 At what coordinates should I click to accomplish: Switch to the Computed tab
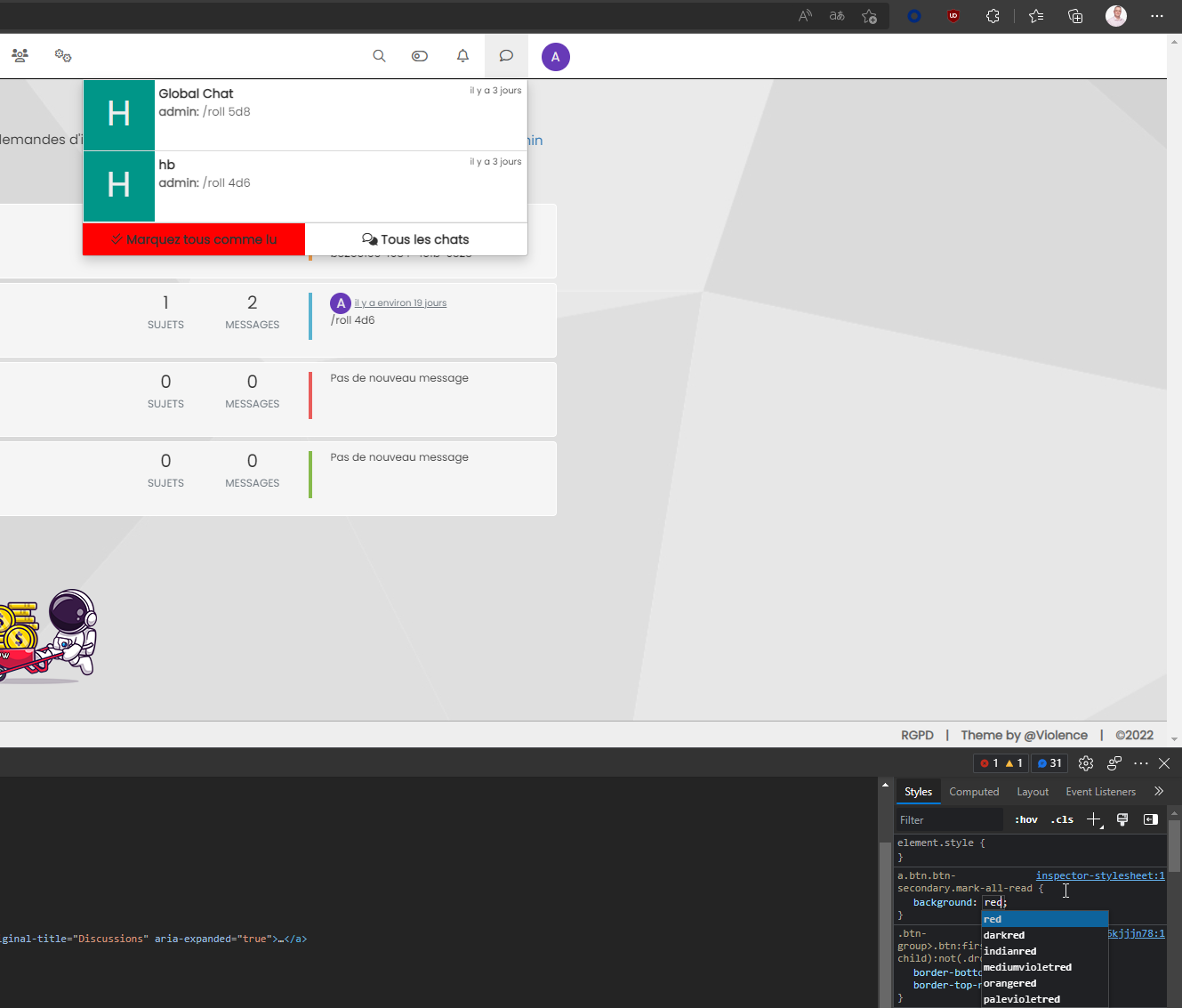pyautogui.click(x=974, y=792)
